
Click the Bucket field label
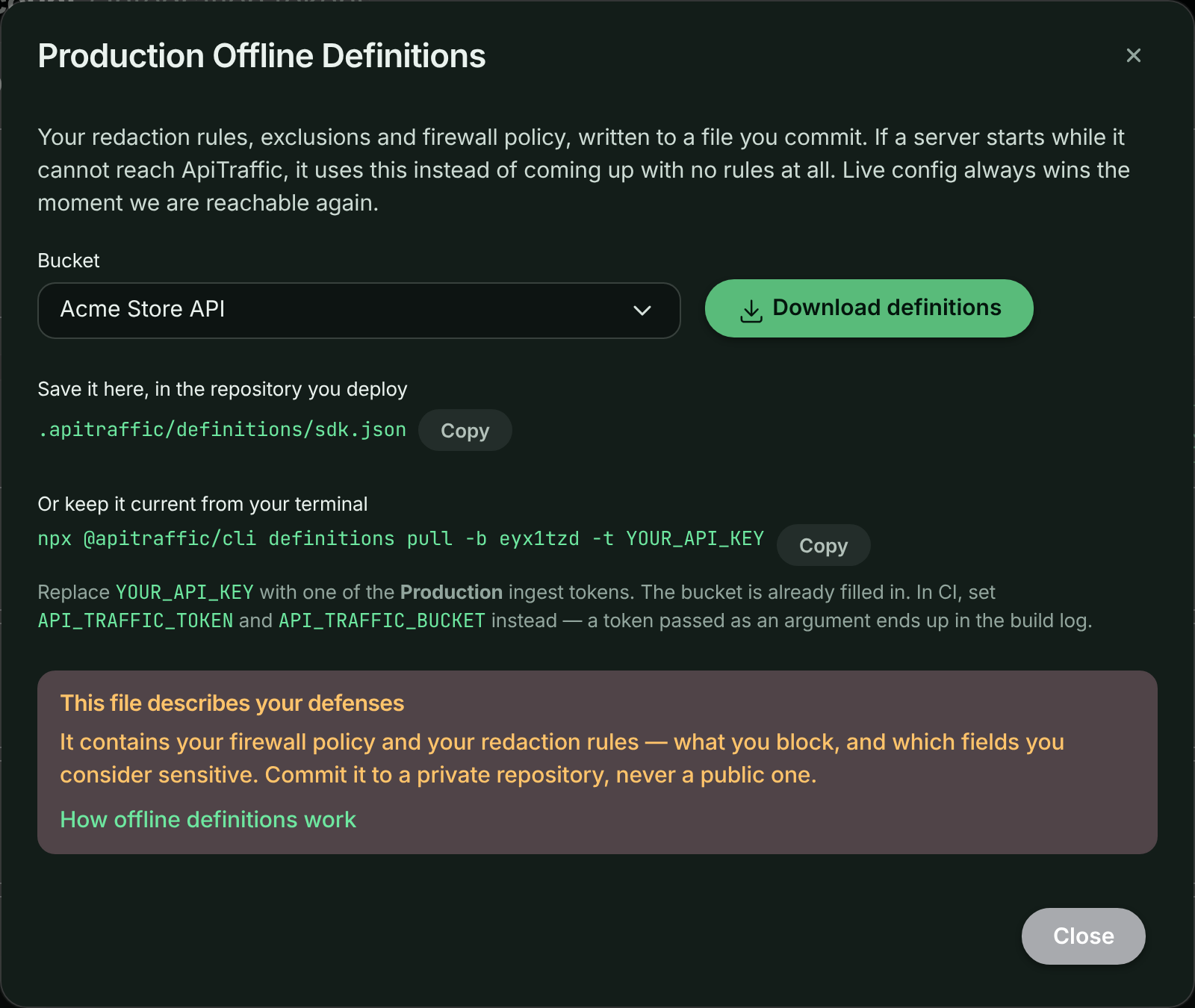(x=69, y=261)
